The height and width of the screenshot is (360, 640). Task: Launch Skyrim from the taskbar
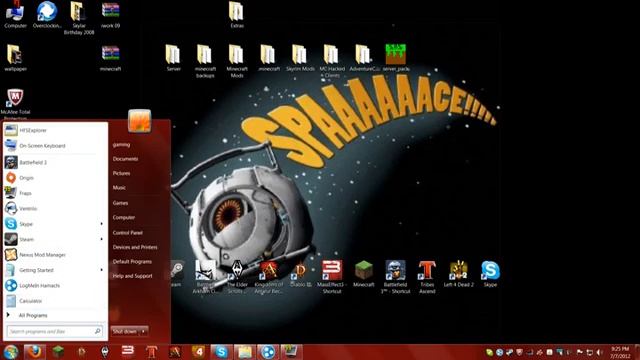(105, 352)
